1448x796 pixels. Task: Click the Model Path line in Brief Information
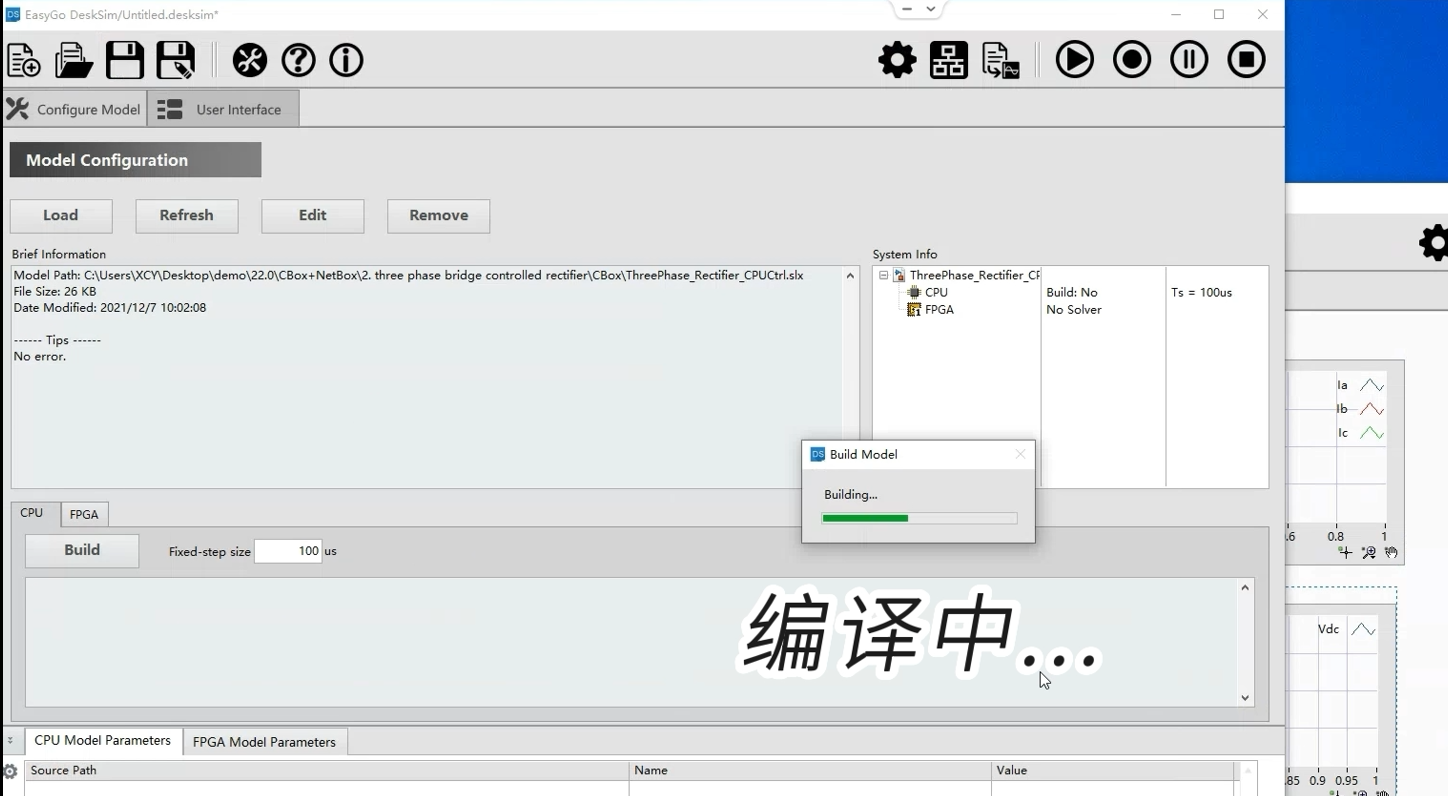pyautogui.click(x=408, y=275)
